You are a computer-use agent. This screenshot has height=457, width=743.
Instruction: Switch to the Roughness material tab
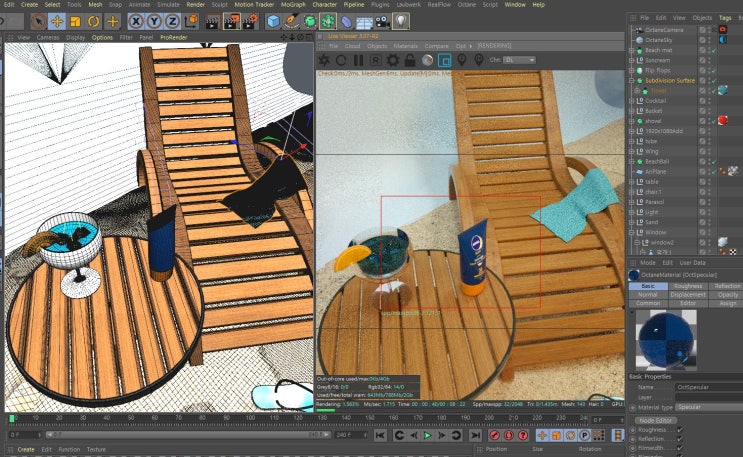pyautogui.click(x=688, y=286)
